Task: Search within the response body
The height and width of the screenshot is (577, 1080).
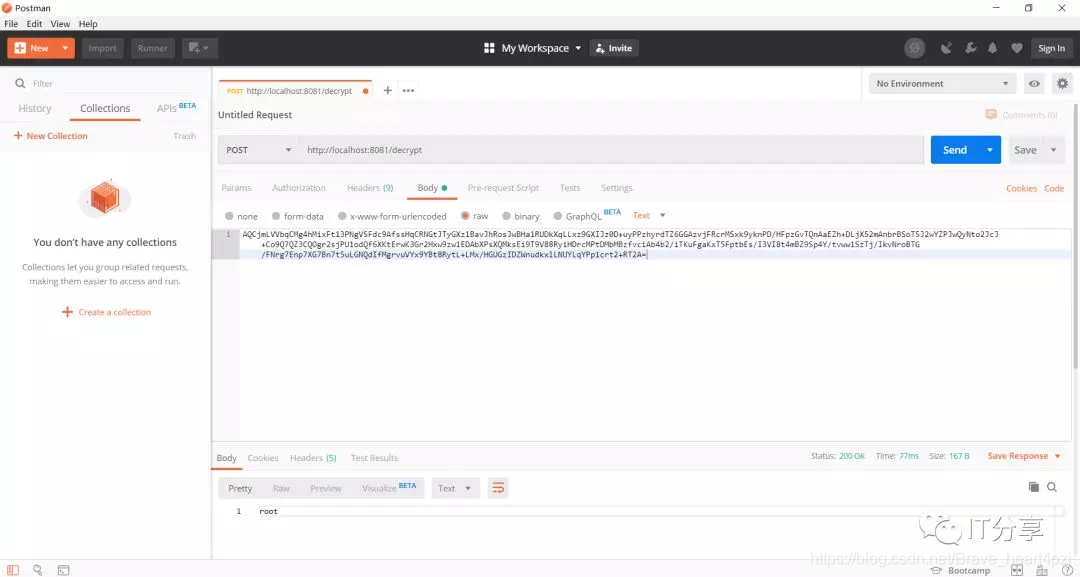Action: pos(1052,487)
